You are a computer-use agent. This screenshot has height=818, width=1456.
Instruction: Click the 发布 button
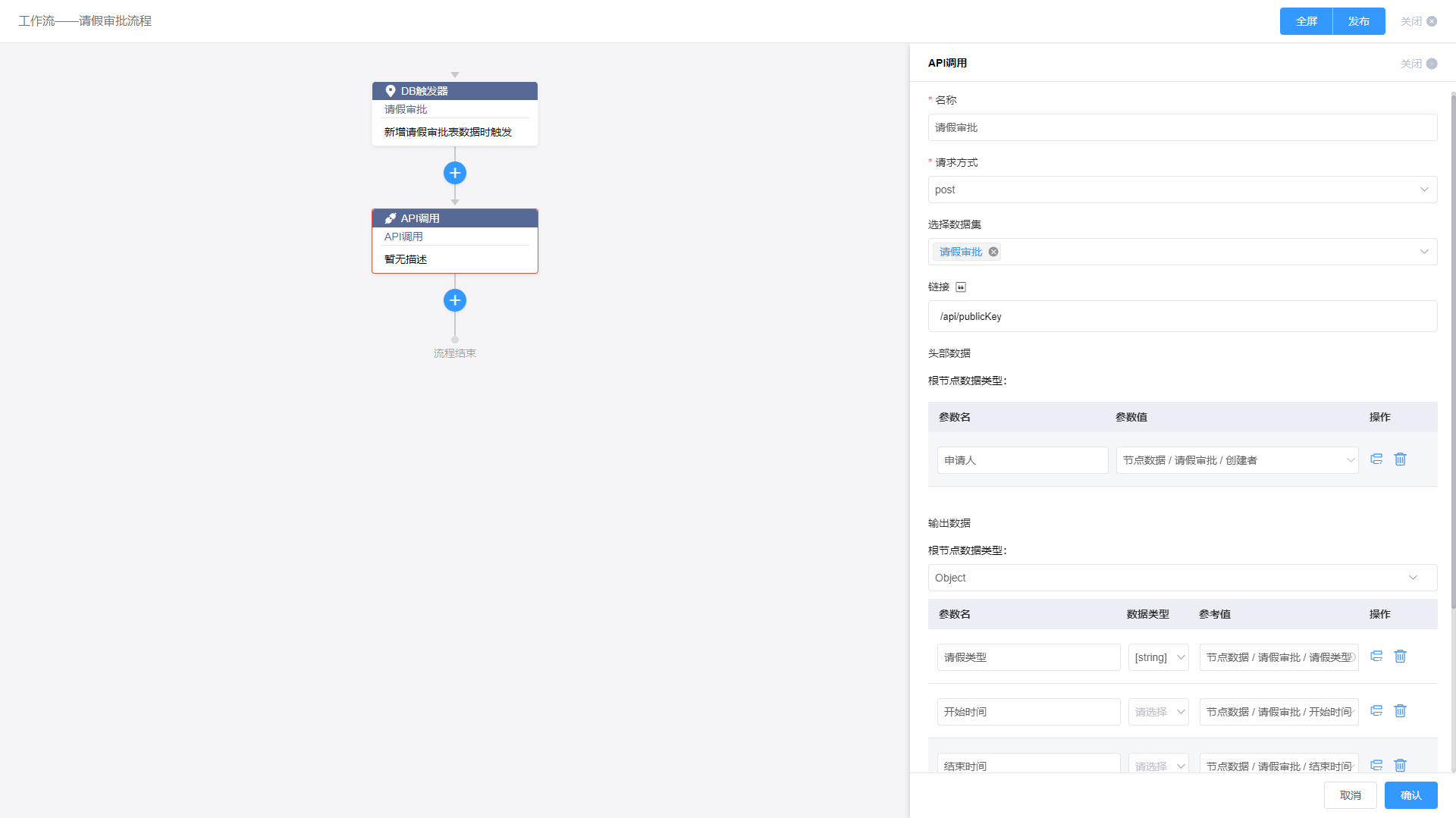(x=1359, y=21)
